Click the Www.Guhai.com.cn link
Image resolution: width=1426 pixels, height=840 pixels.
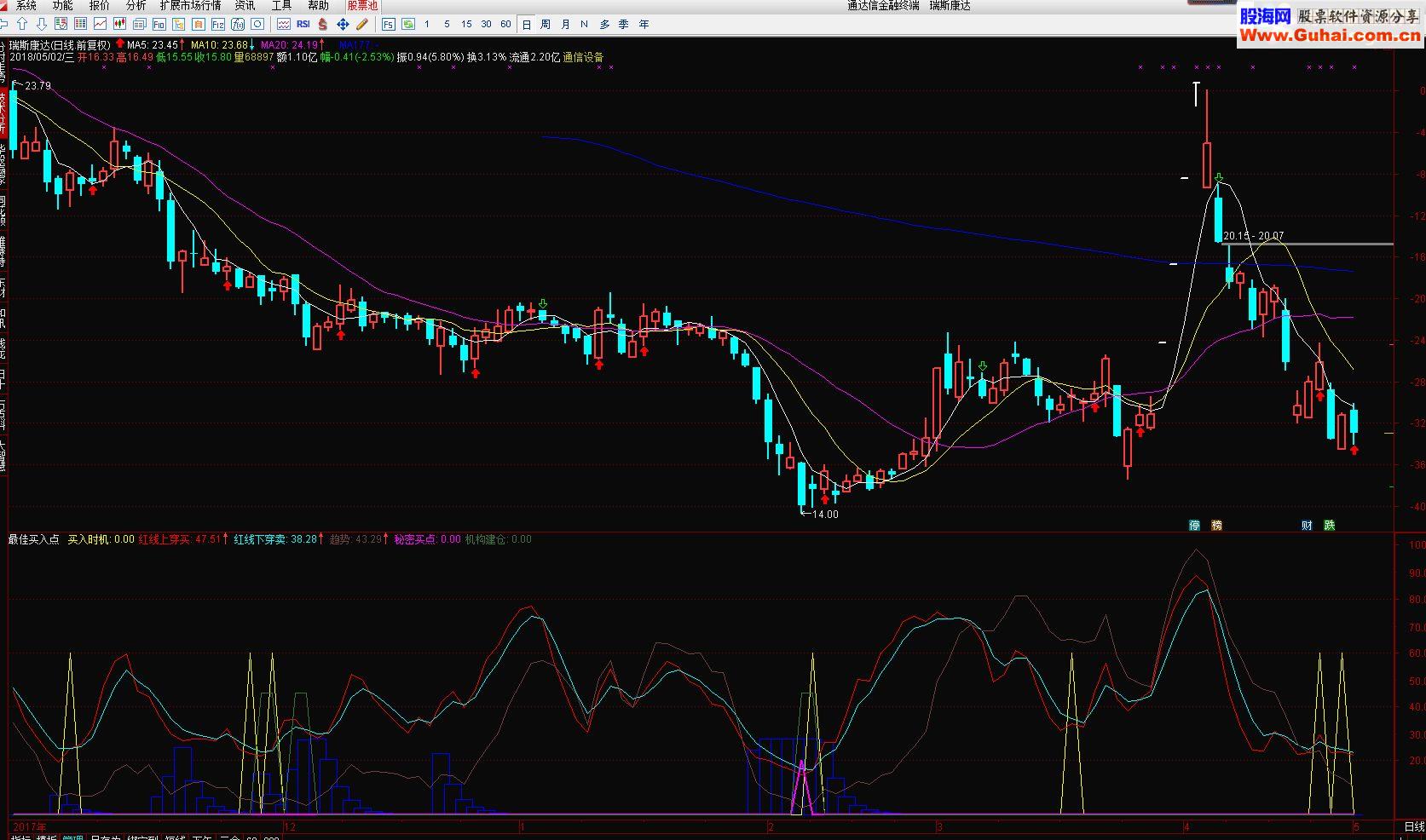1330,35
